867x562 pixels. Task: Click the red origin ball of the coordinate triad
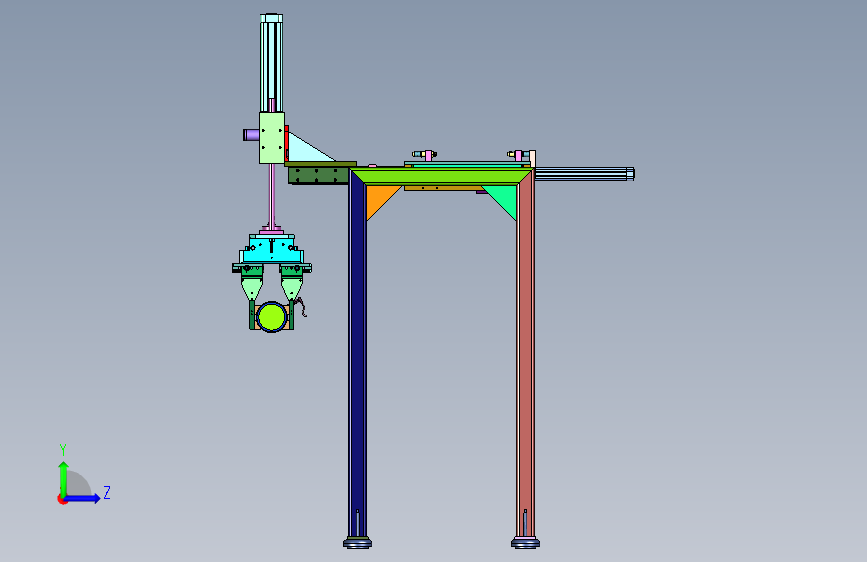62,499
